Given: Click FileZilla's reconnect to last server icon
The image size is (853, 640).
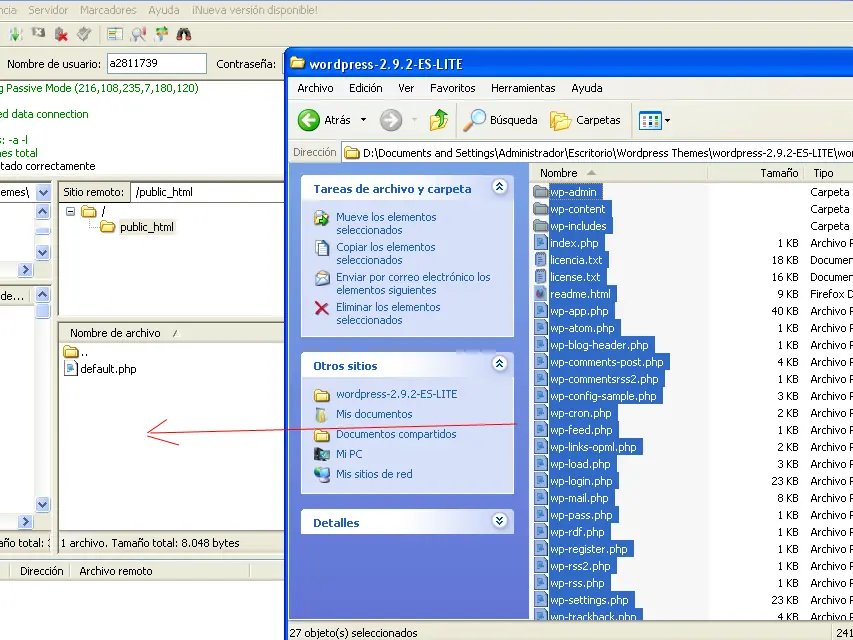Looking at the screenshot, I should click(83, 34).
